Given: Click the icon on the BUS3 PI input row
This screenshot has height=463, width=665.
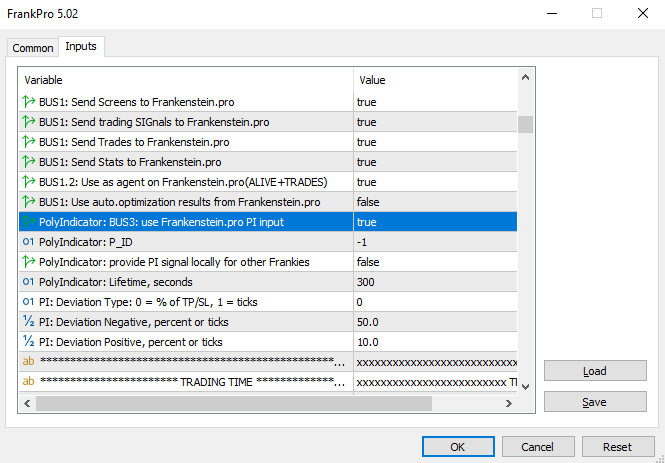Looking at the screenshot, I should tap(28, 222).
